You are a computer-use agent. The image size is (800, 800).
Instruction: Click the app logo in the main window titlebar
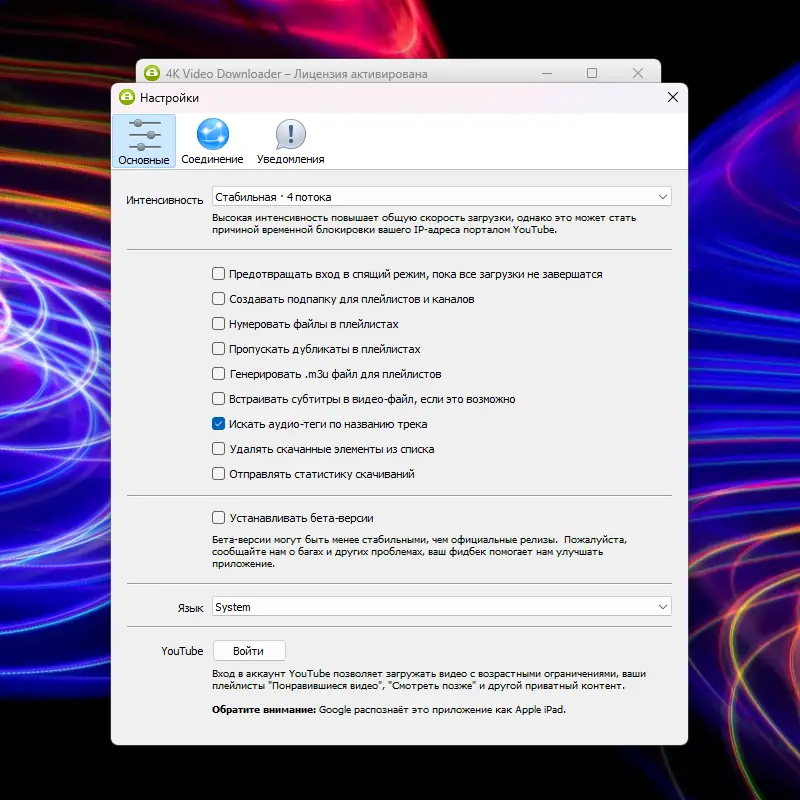tap(151, 73)
